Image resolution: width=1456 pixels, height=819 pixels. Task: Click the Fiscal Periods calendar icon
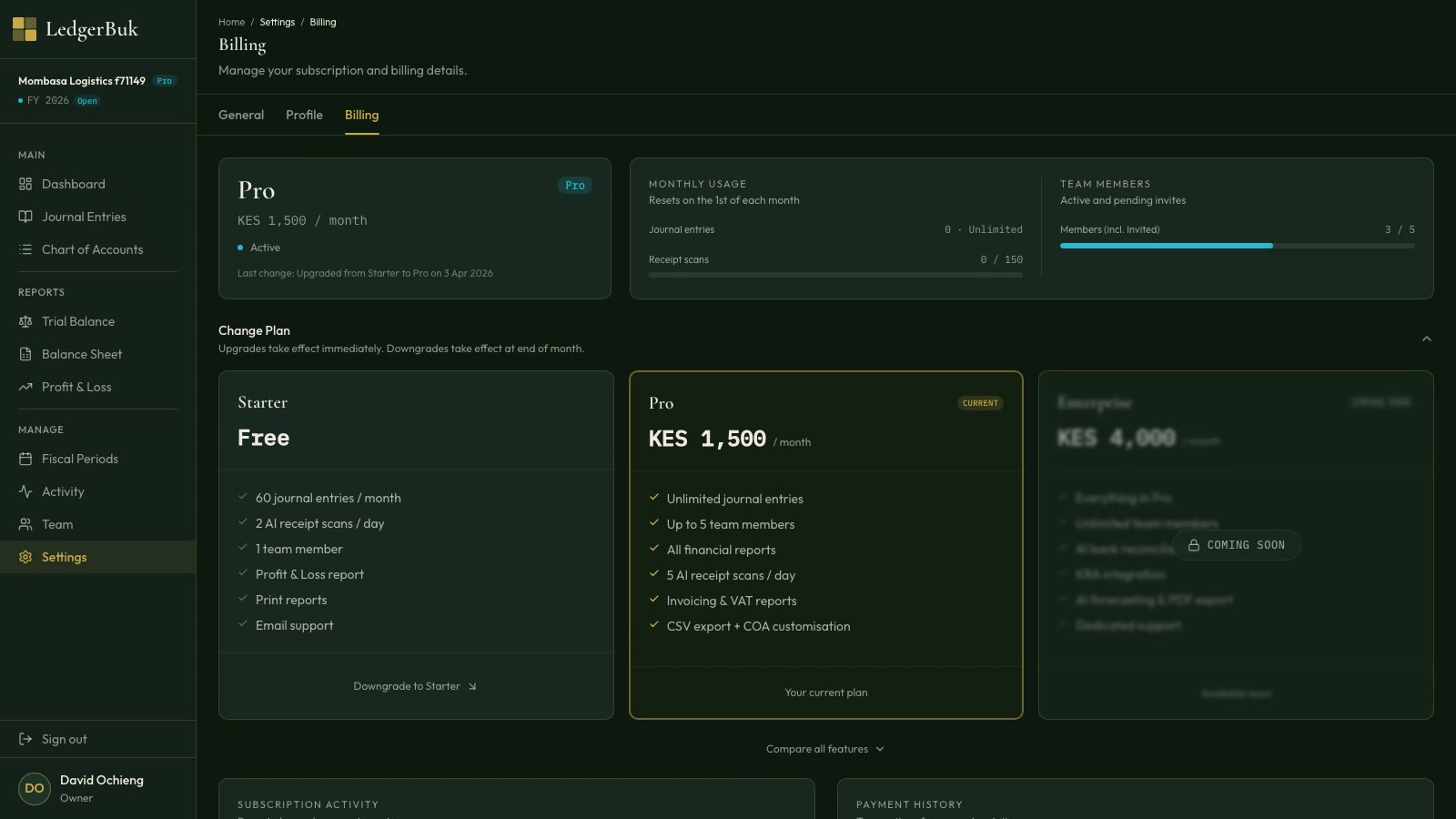[x=25, y=459]
